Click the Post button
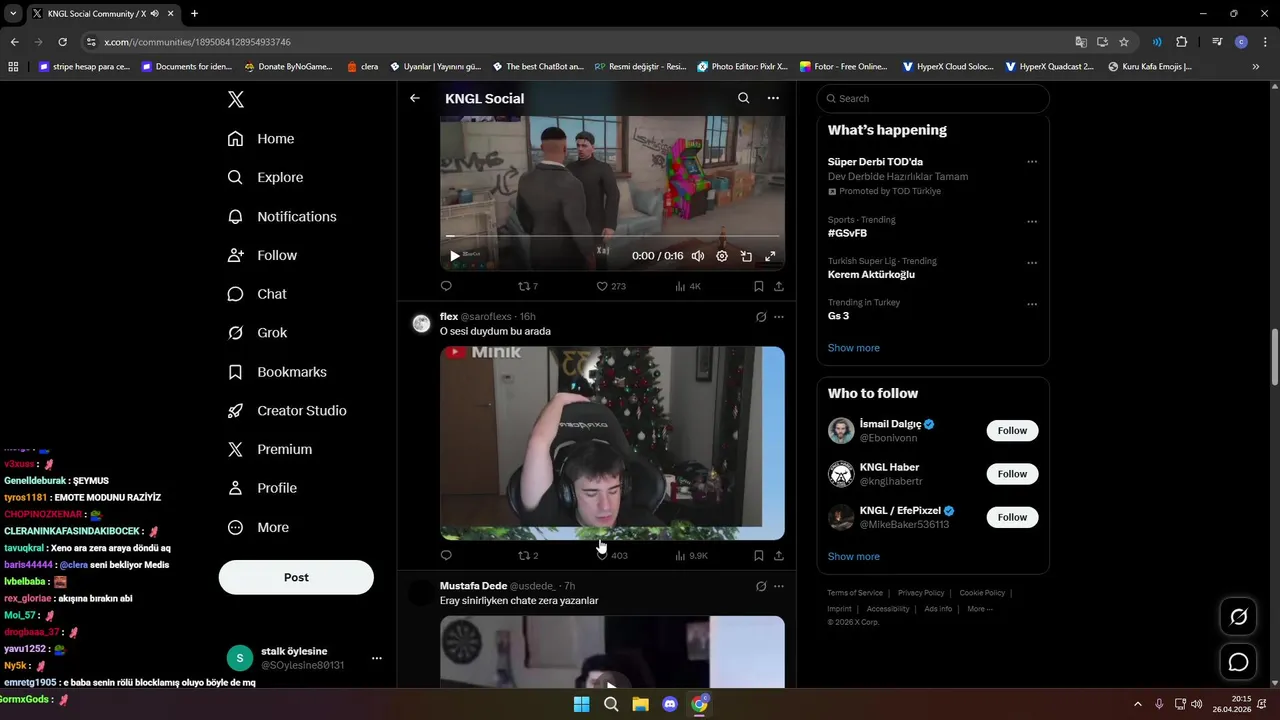Viewport: 1280px width, 720px height. 296,577
